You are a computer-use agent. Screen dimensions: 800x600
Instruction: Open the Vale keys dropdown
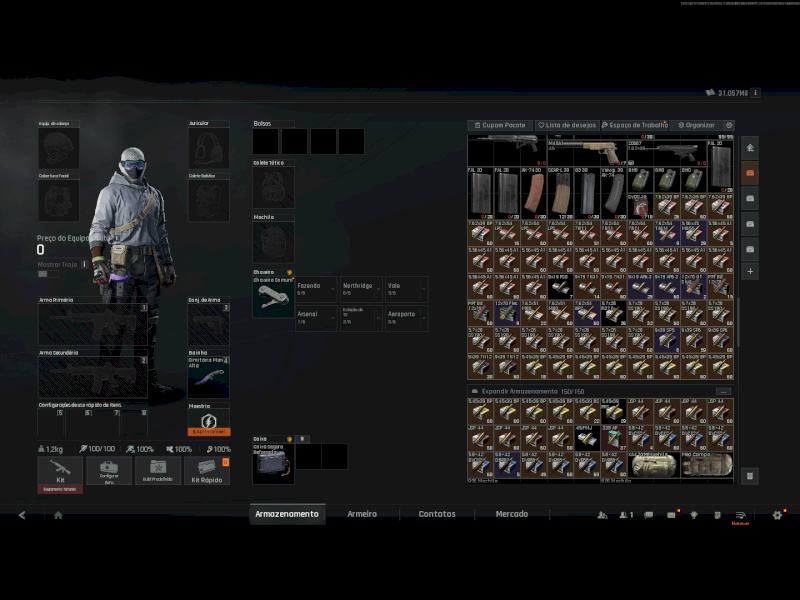(407, 289)
